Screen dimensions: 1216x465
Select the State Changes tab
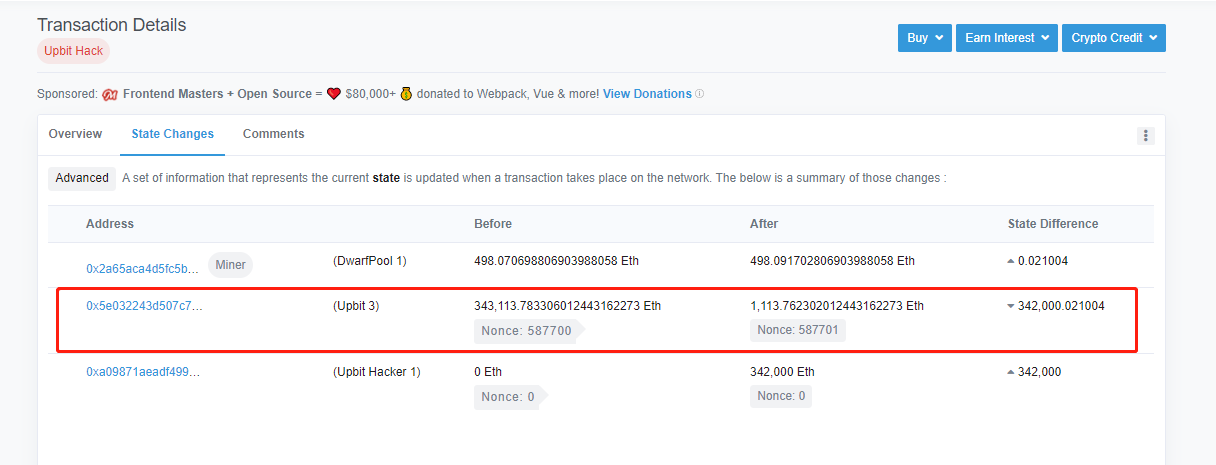click(x=173, y=134)
